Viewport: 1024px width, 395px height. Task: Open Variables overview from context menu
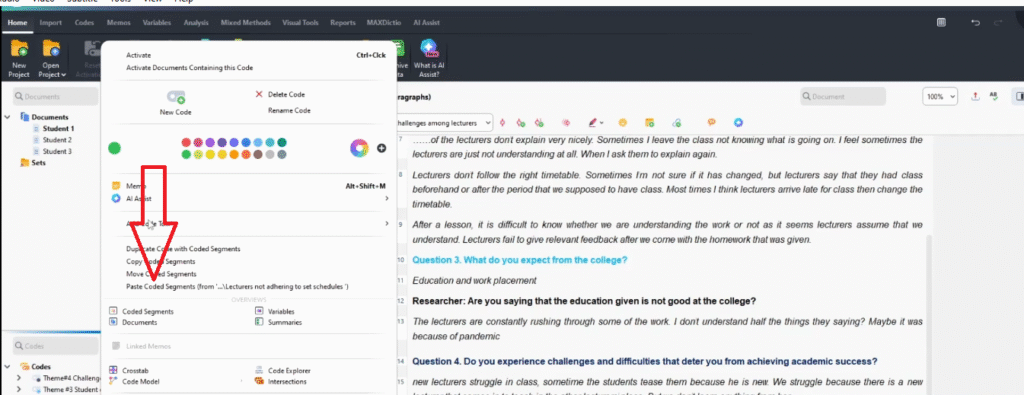point(281,311)
